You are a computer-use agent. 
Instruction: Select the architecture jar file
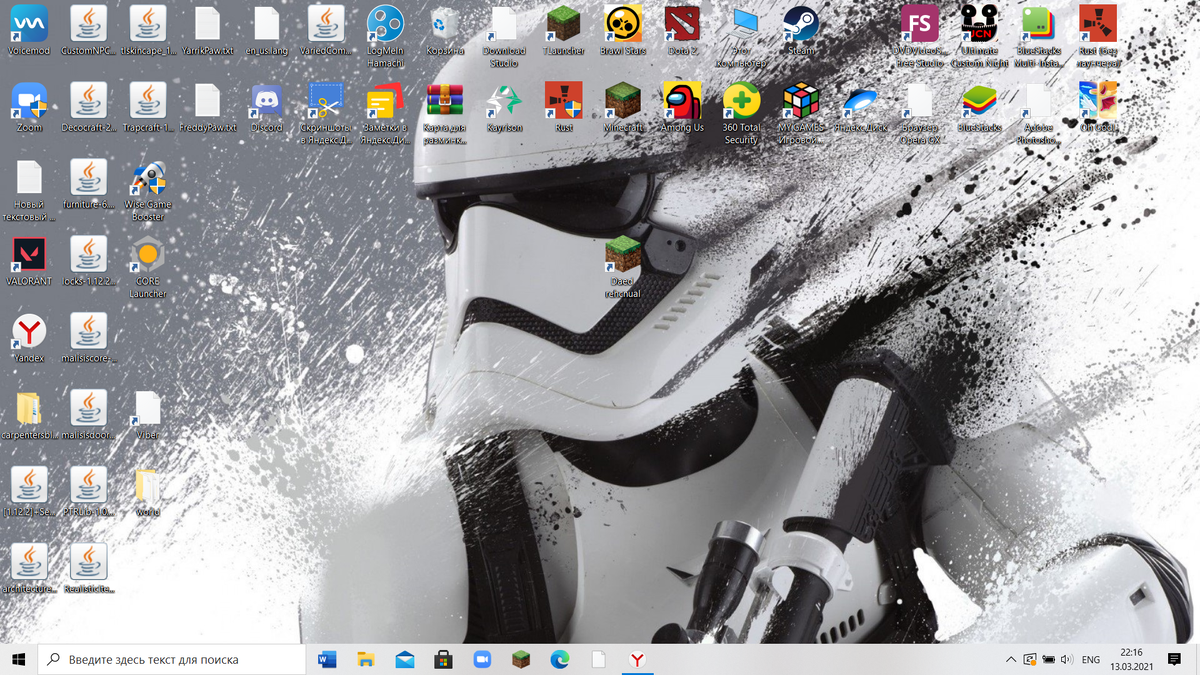29,569
